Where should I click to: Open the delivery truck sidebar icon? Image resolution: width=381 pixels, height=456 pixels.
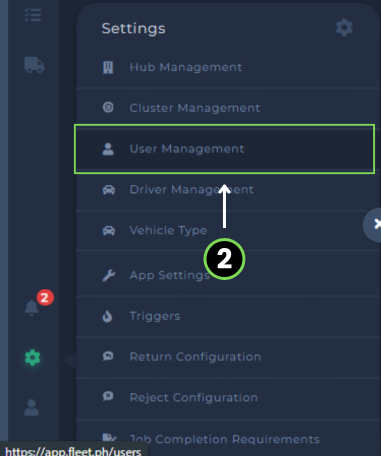pyautogui.click(x=34, y=65)
